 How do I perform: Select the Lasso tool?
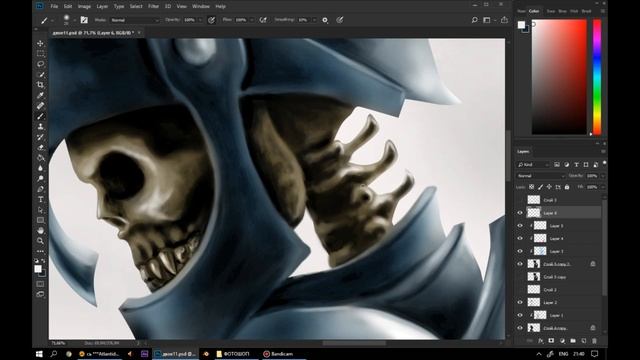coord(40,64)
